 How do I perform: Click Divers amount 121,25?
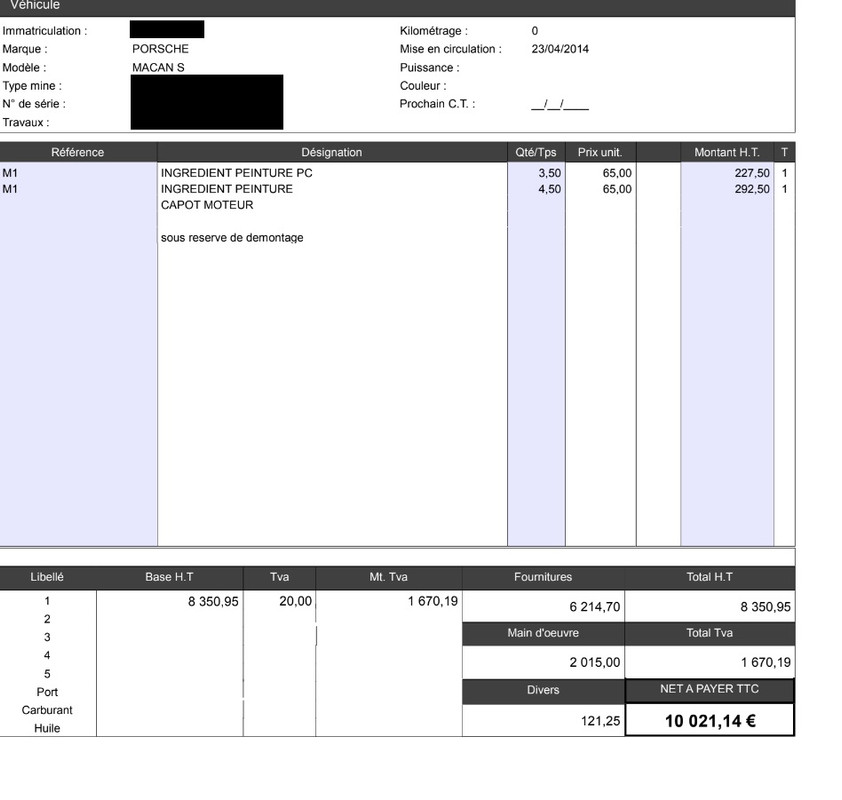click(x=600, y=721)
